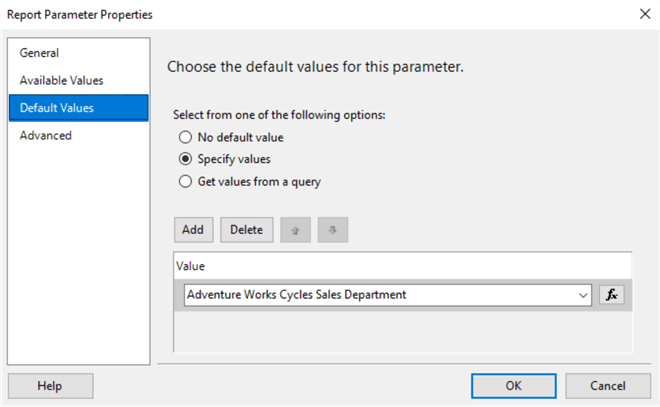The width and height of the screenshot is (660, 407).
Task: Choose the Specify values radio button
Action: 184,159
